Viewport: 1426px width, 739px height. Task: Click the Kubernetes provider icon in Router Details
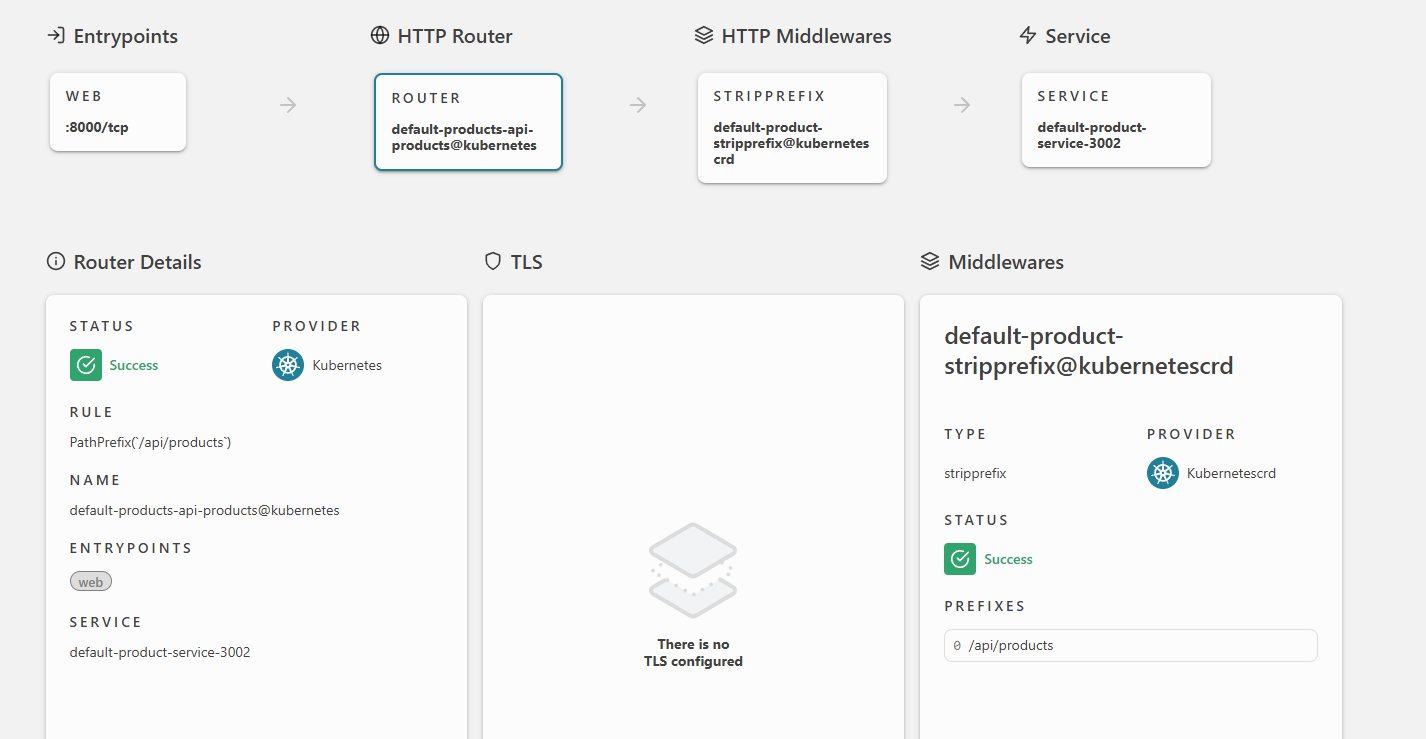[x=288, y=365]
